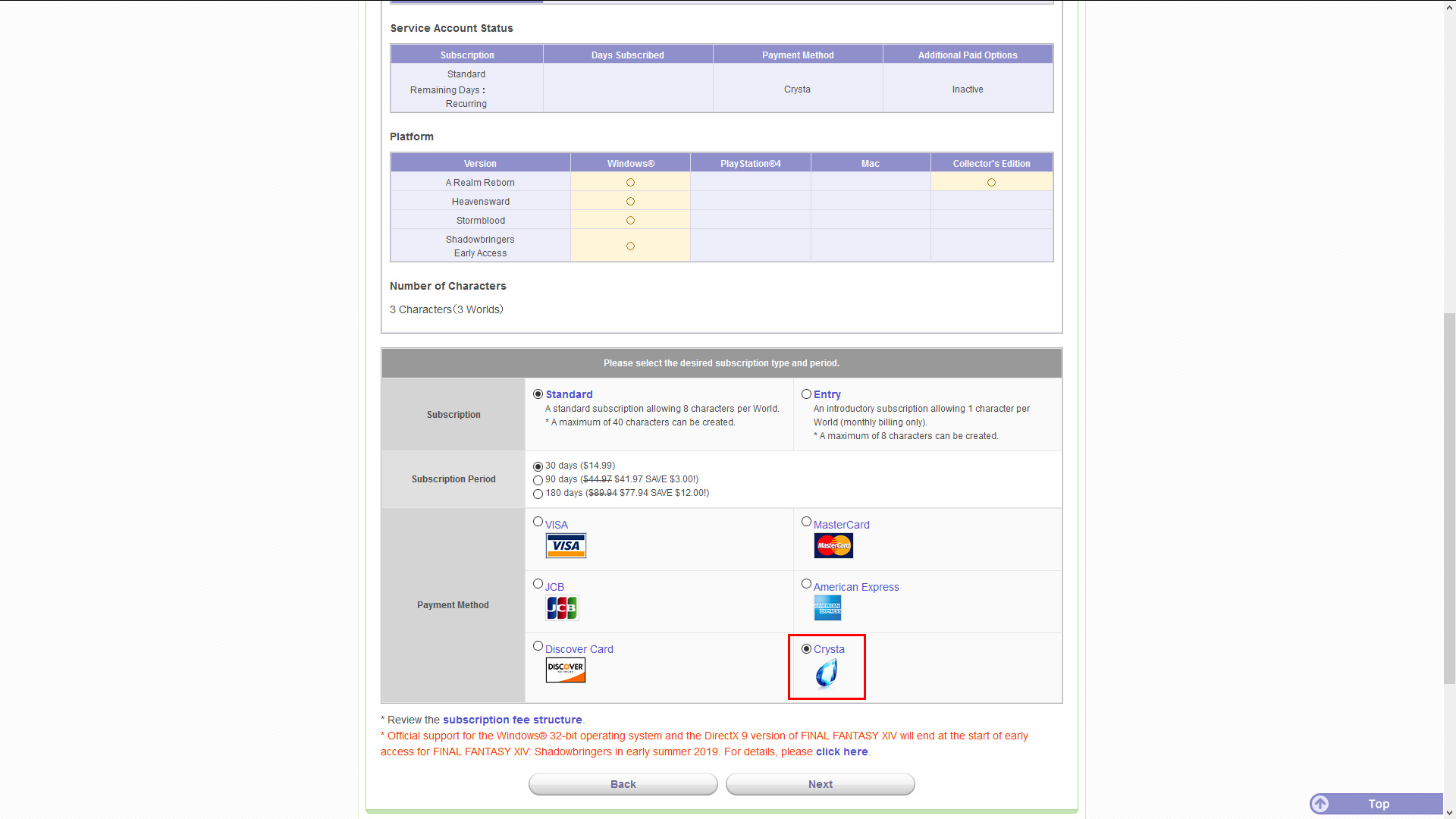Image resolution: width=1456 pixels, height=819 pixels.
Task: Click the Collector's Edition column header
Action: point(992,164)
